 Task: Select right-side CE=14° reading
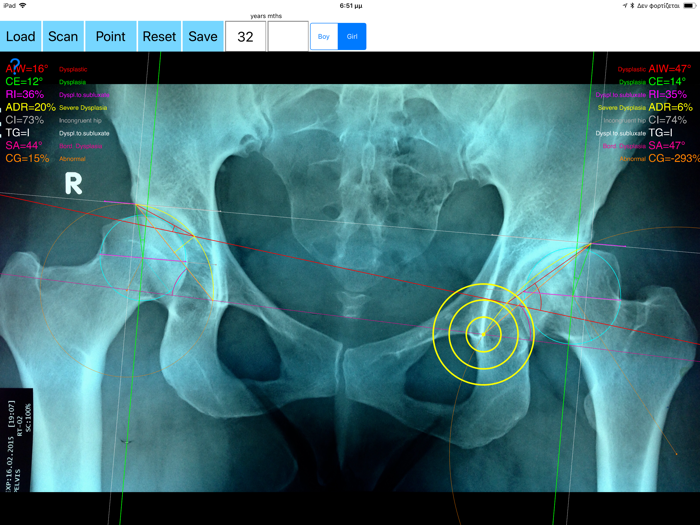click(667, 81)
